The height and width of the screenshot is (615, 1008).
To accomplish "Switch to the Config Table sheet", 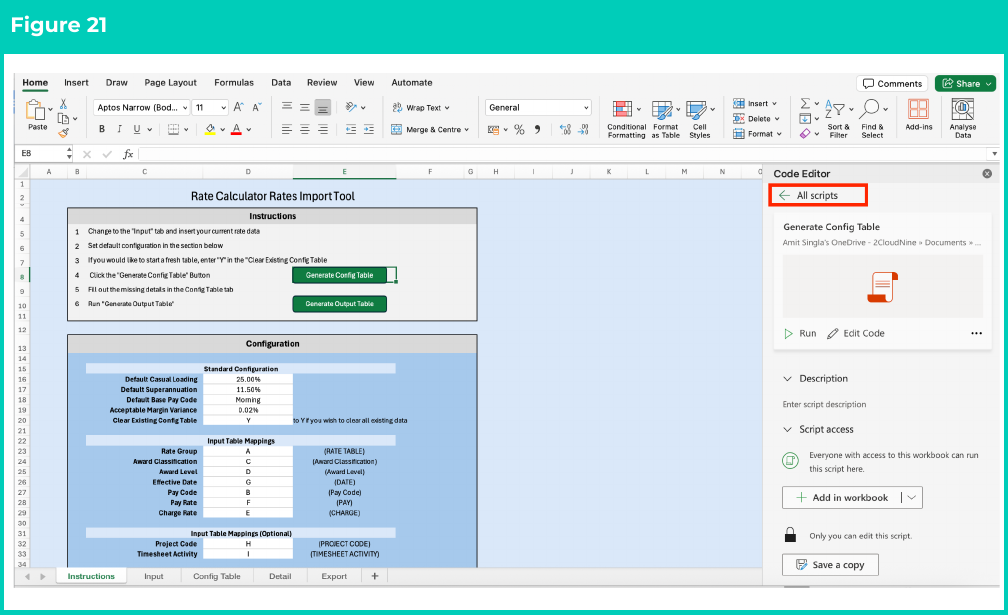I will (217, 576).
